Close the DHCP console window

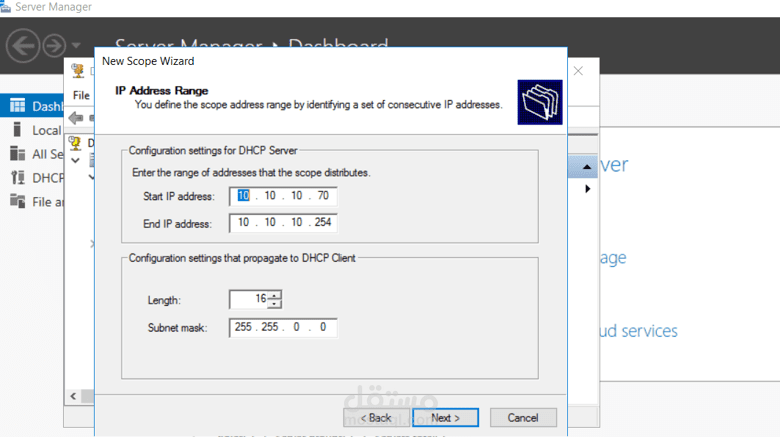coord(578,71)
